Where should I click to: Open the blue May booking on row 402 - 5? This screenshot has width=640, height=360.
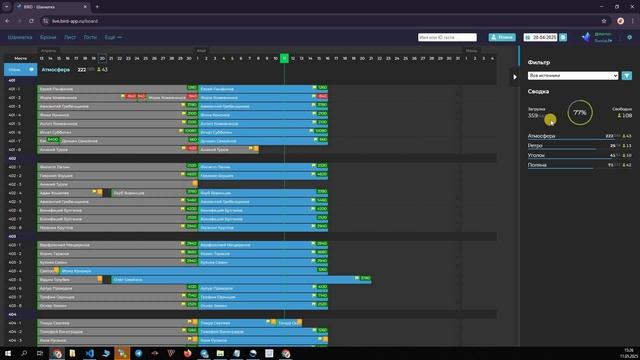click(x=263, y=202)
